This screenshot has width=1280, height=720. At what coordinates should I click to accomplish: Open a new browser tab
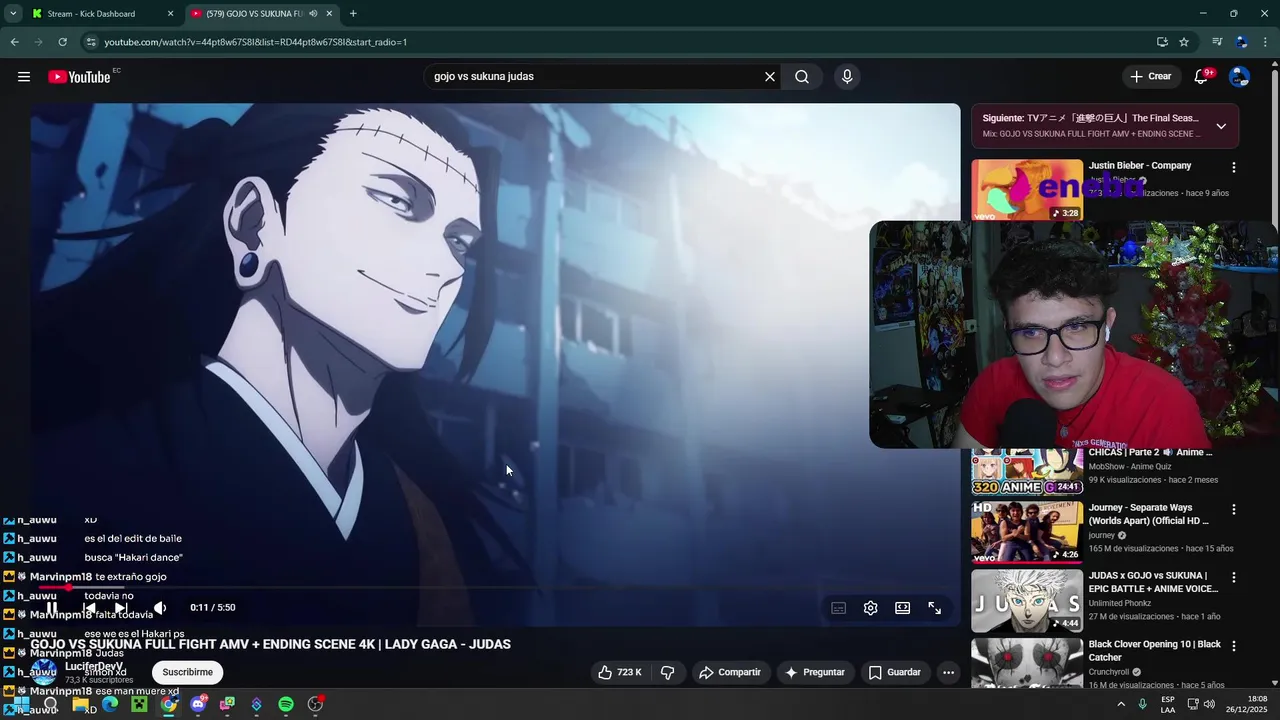point(353,14)
